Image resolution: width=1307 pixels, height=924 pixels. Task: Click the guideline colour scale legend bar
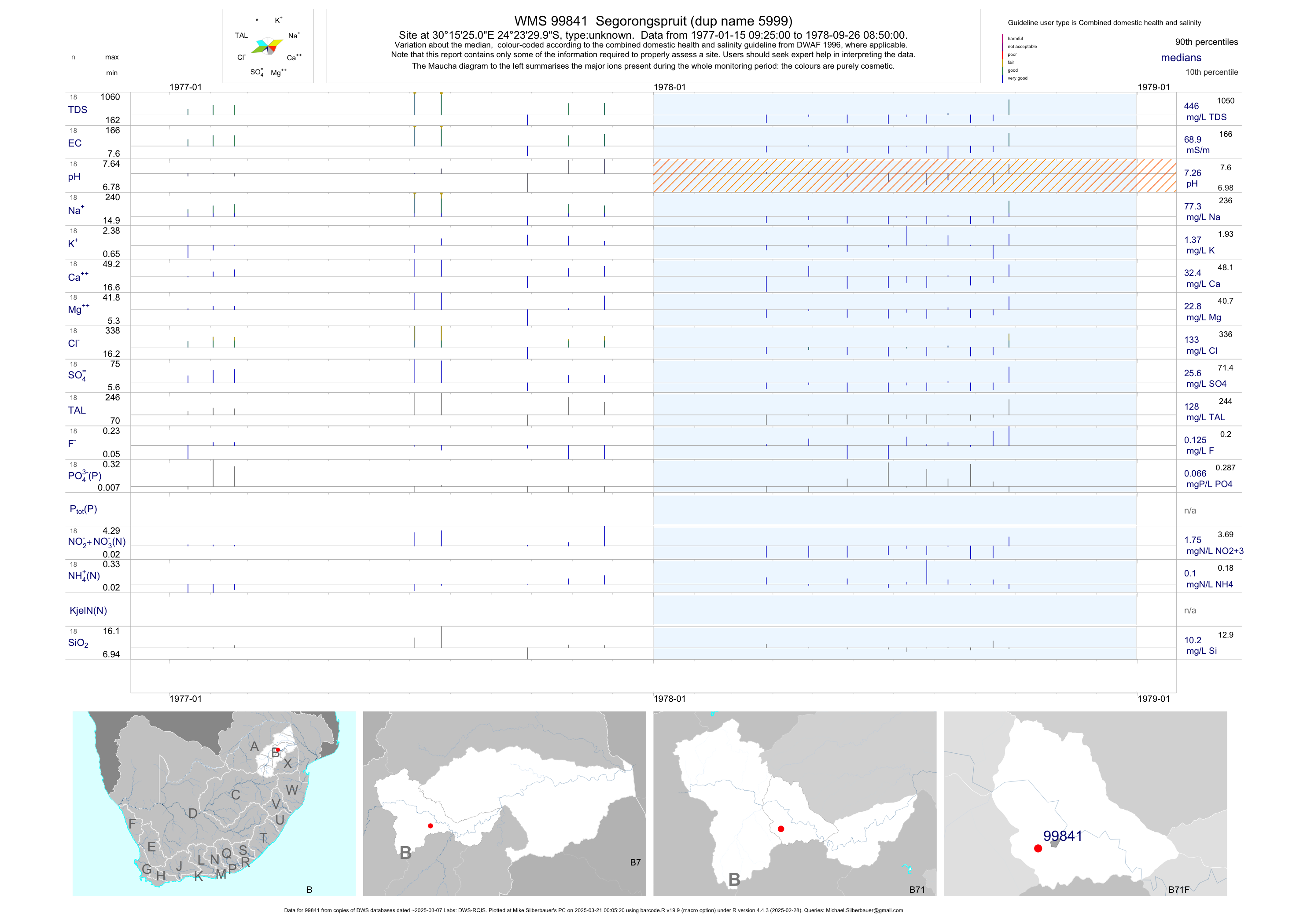click(1002, 59)
